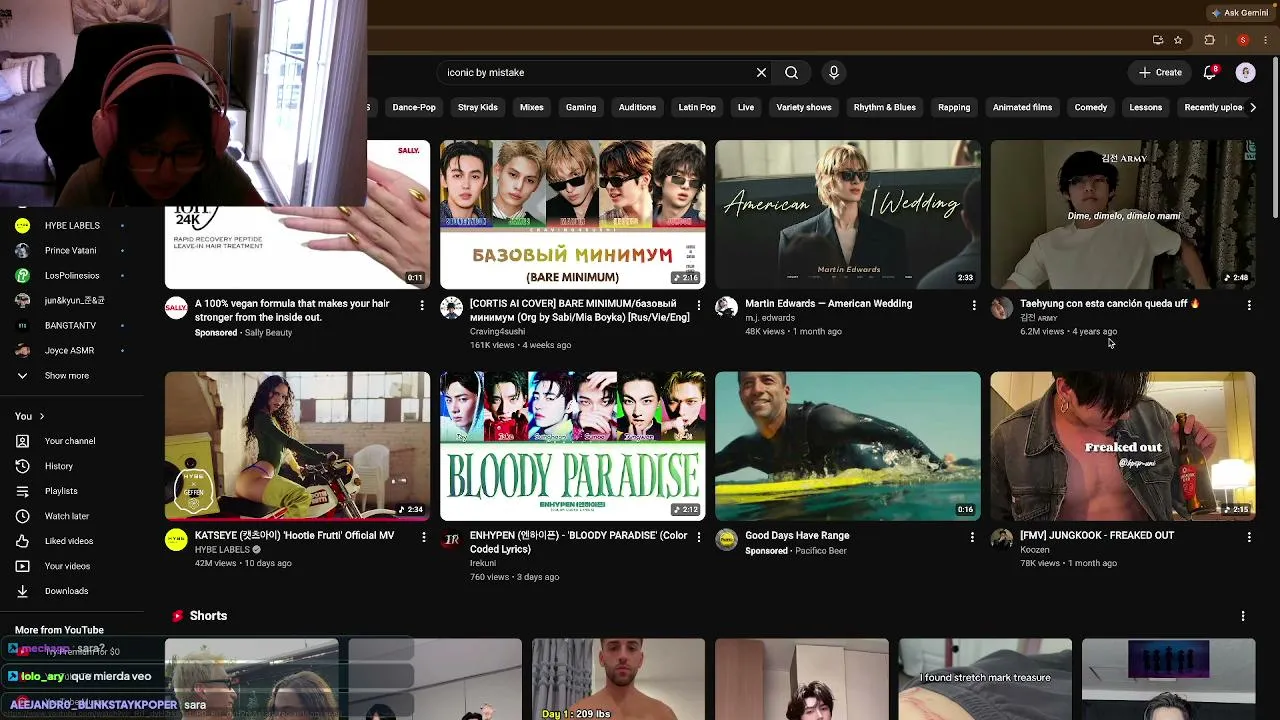This screenshot has height=720, width=1280.
Task: Open Liked videos in sidebar
Action: tap(72, 541)
